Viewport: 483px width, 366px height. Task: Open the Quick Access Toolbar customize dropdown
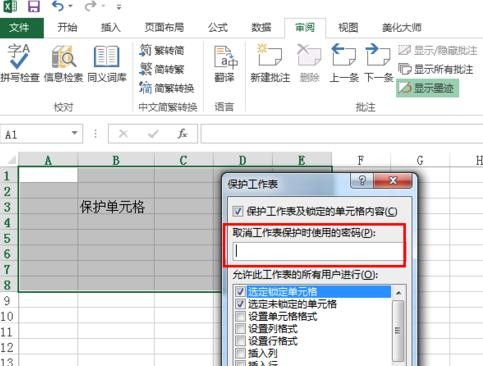[x=119, y=7]
